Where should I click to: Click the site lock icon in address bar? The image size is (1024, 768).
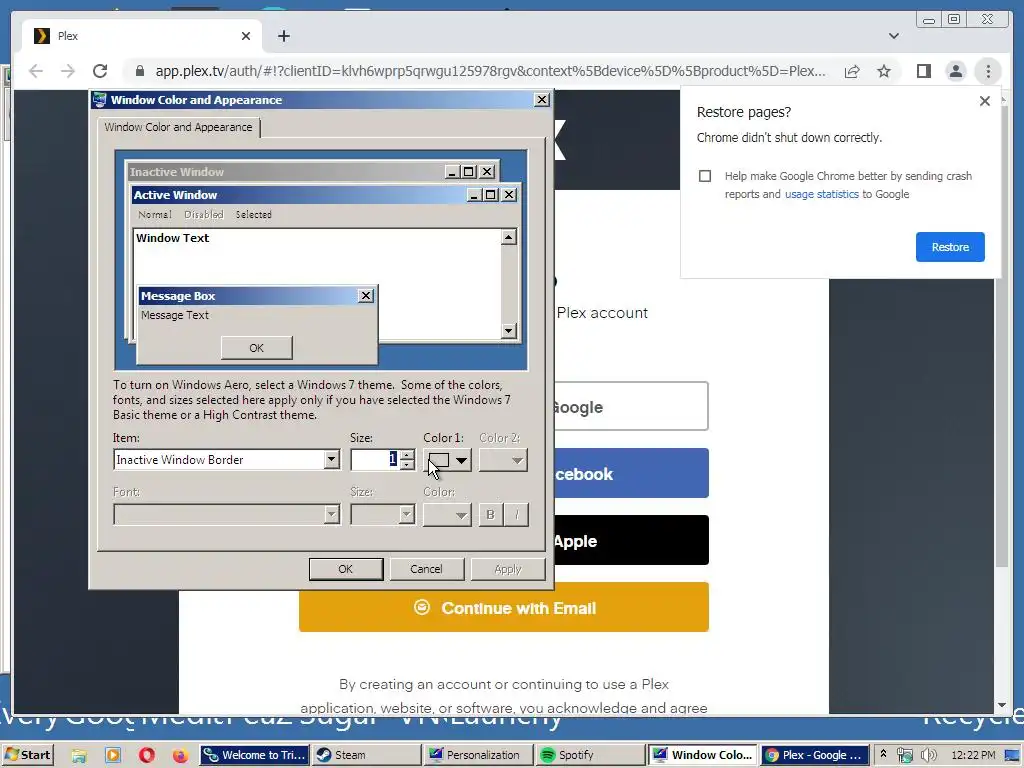click(139, 71)
